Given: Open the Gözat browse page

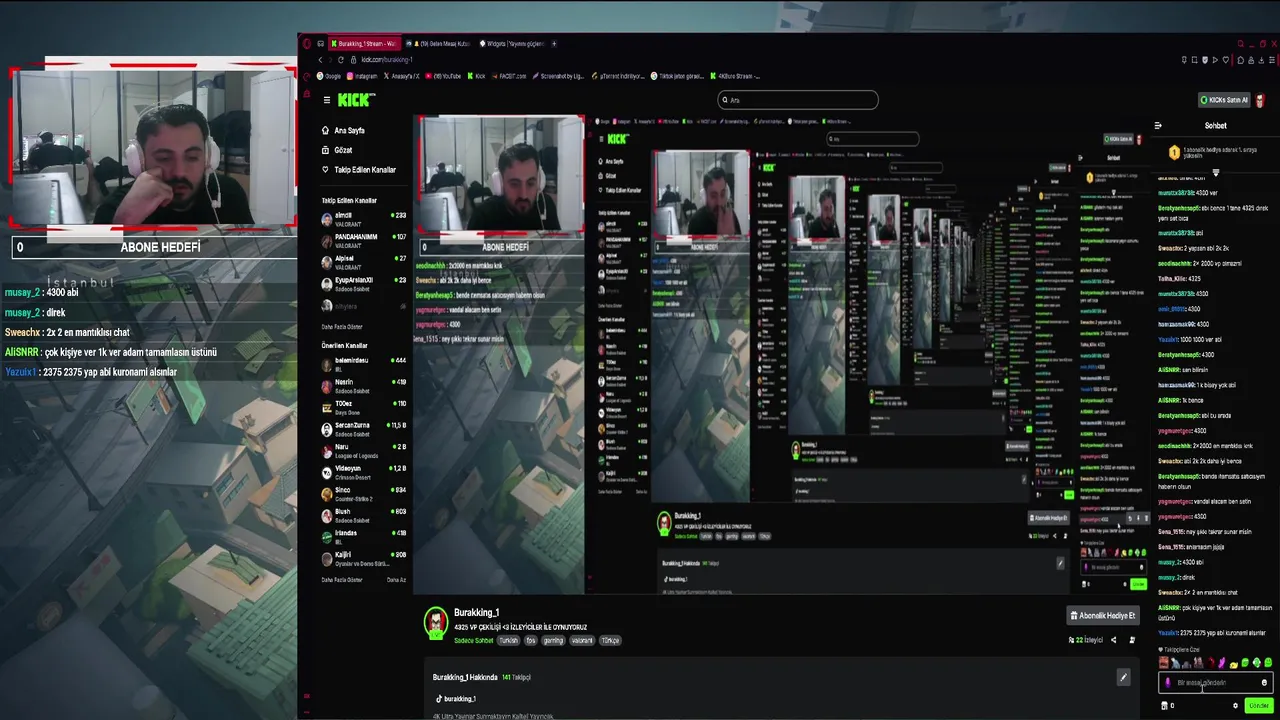Looking at the screenshot, I should click(337, 150).
